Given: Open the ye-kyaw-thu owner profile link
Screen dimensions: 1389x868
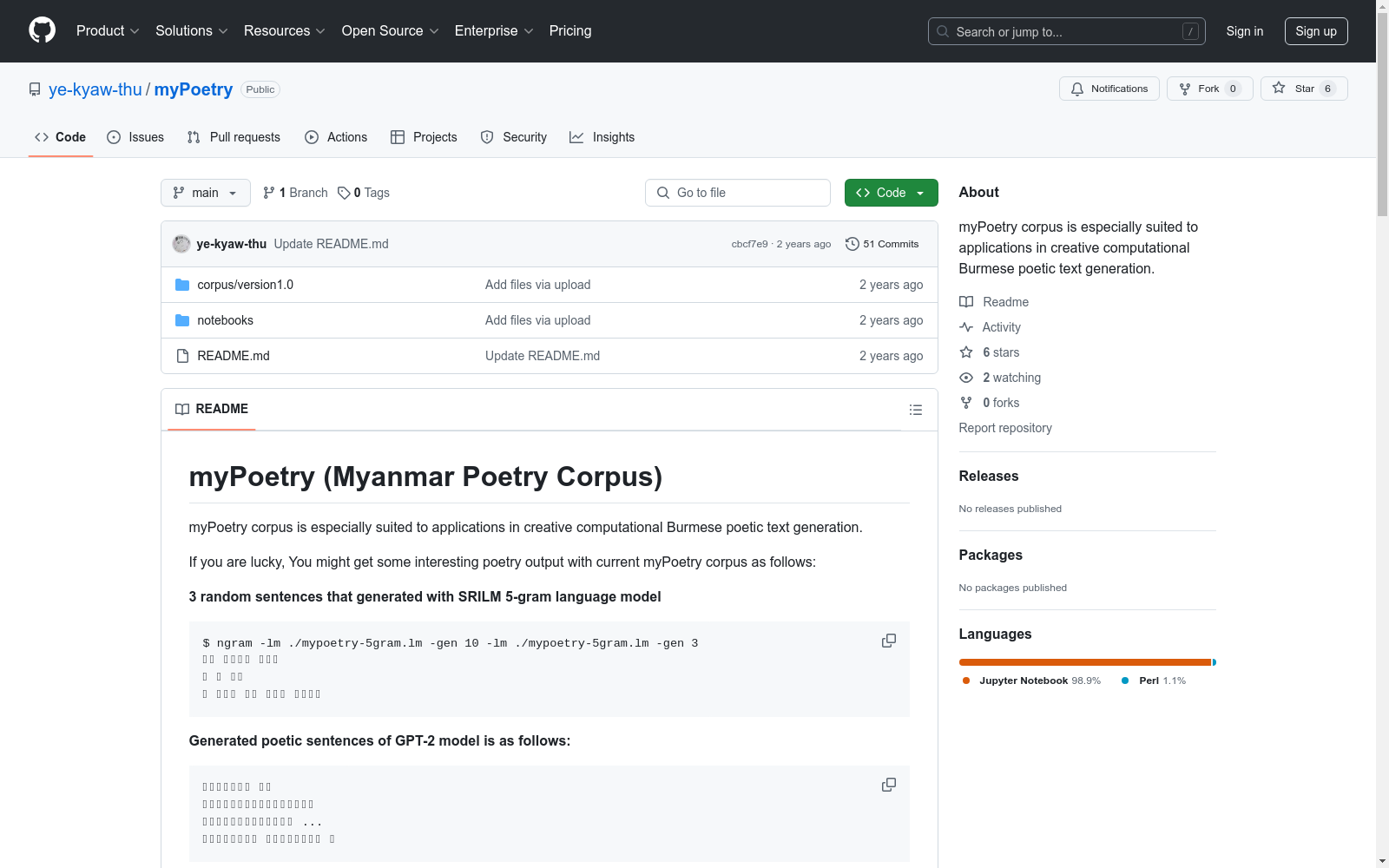Looking at the screenshot, I should point(95,89).
